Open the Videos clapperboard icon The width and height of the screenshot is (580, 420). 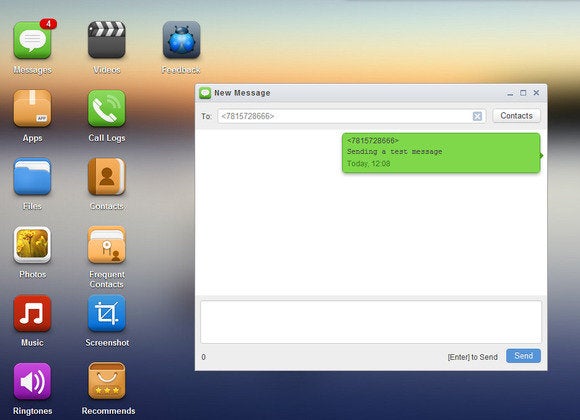pos(107,40)
